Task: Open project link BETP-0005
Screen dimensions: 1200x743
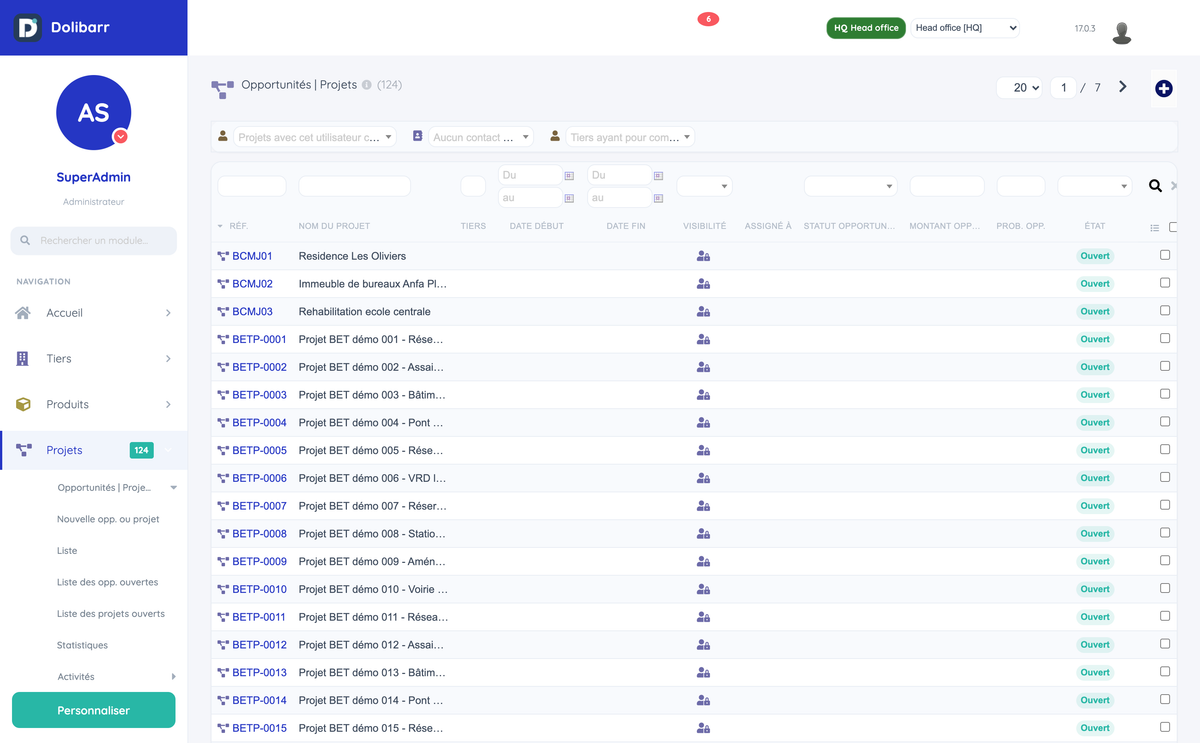Action: [259, 450]
